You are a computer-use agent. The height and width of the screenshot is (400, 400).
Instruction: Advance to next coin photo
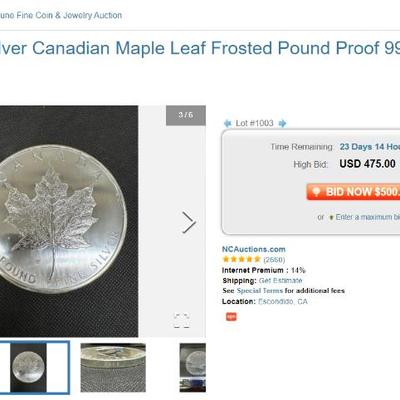click(x=189, y=222)
